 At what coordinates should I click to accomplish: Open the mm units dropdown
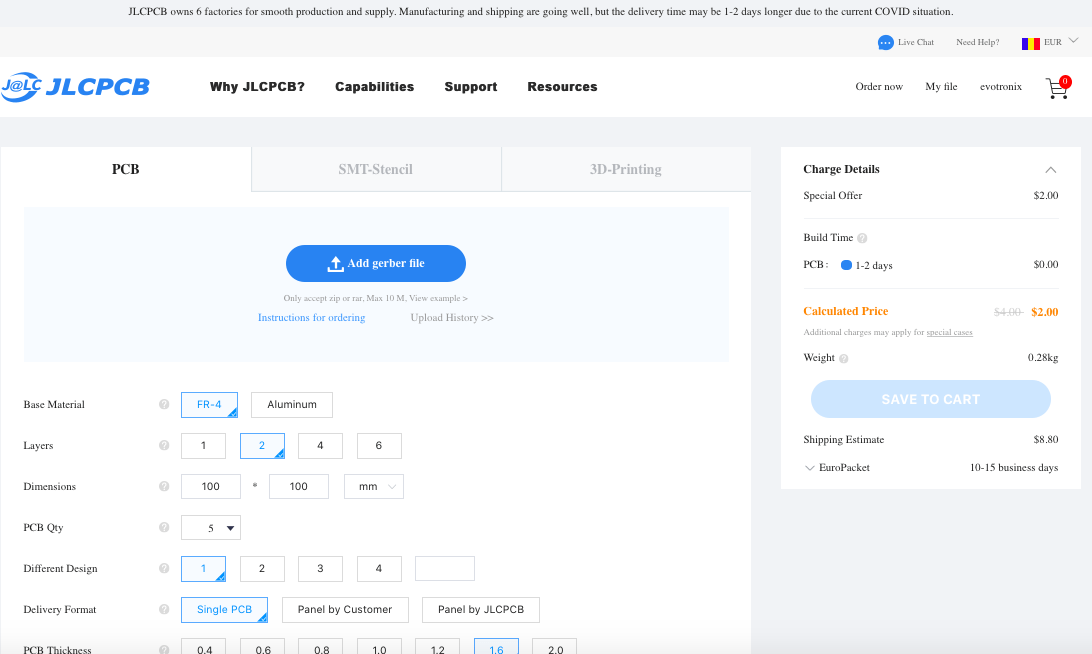(x=373, y=486)
